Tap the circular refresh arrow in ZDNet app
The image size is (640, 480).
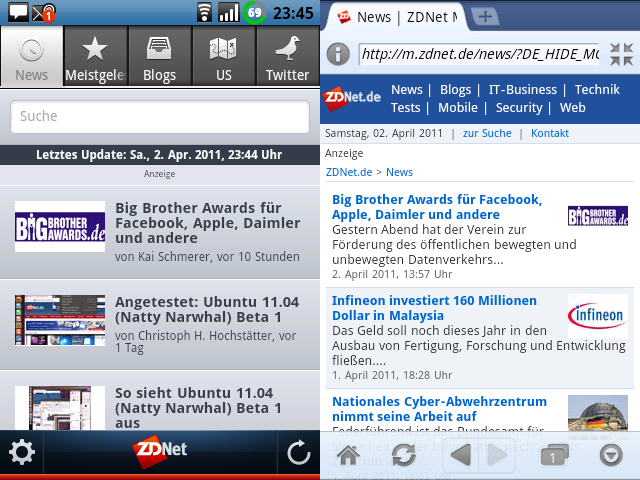tap(299, 452)
